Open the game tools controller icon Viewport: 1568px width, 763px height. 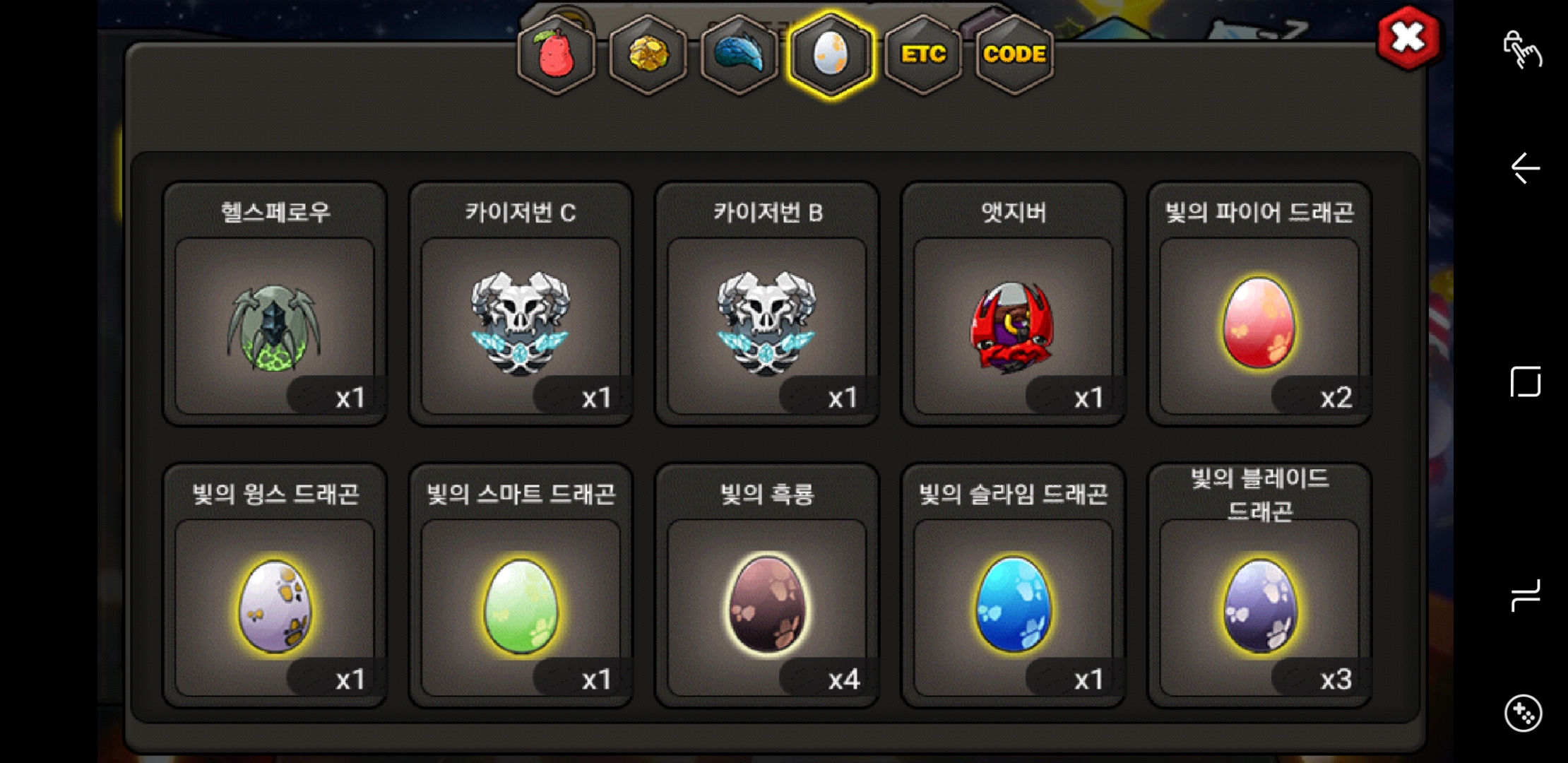click(1523, 714)
